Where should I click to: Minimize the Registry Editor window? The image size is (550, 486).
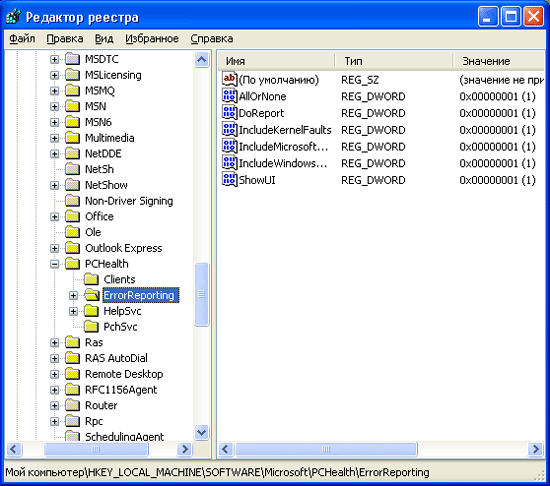488,16
